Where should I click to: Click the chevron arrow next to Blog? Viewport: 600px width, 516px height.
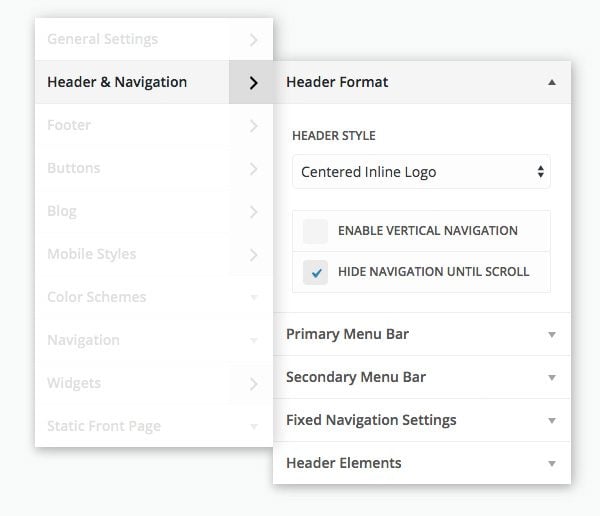pos(253,212)
